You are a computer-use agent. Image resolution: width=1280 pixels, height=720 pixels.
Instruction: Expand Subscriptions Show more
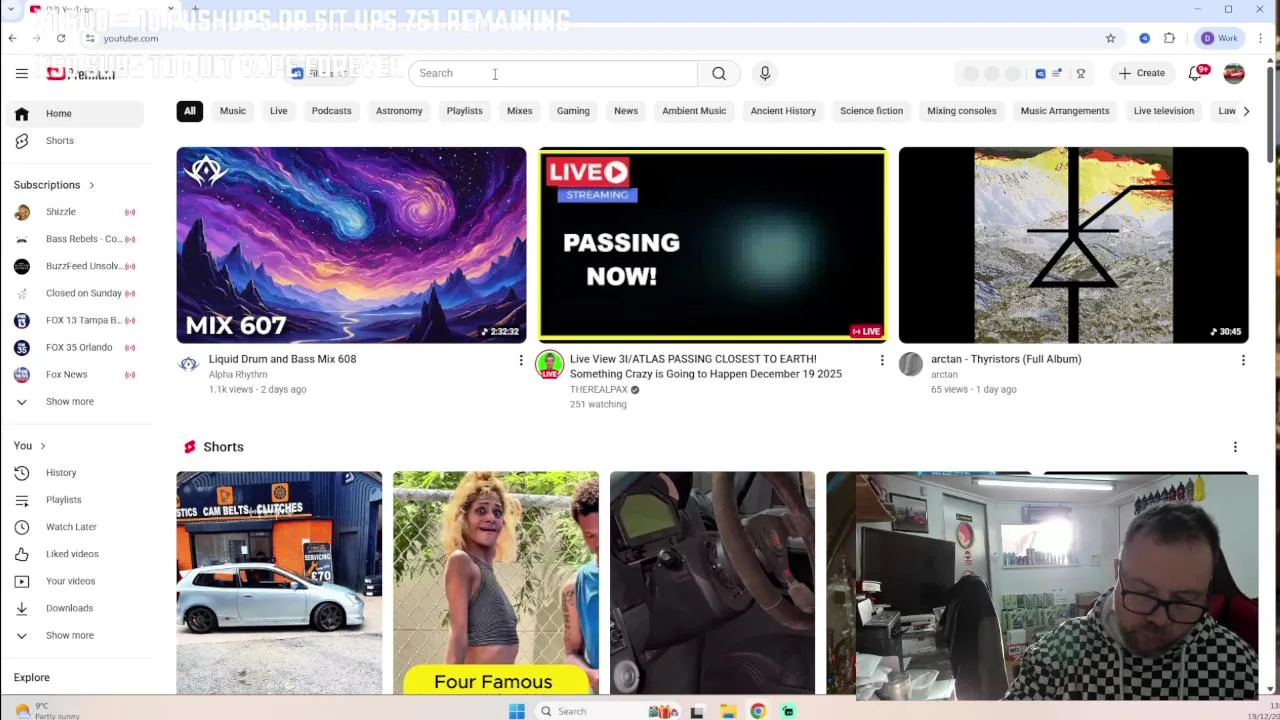(72, 402)
